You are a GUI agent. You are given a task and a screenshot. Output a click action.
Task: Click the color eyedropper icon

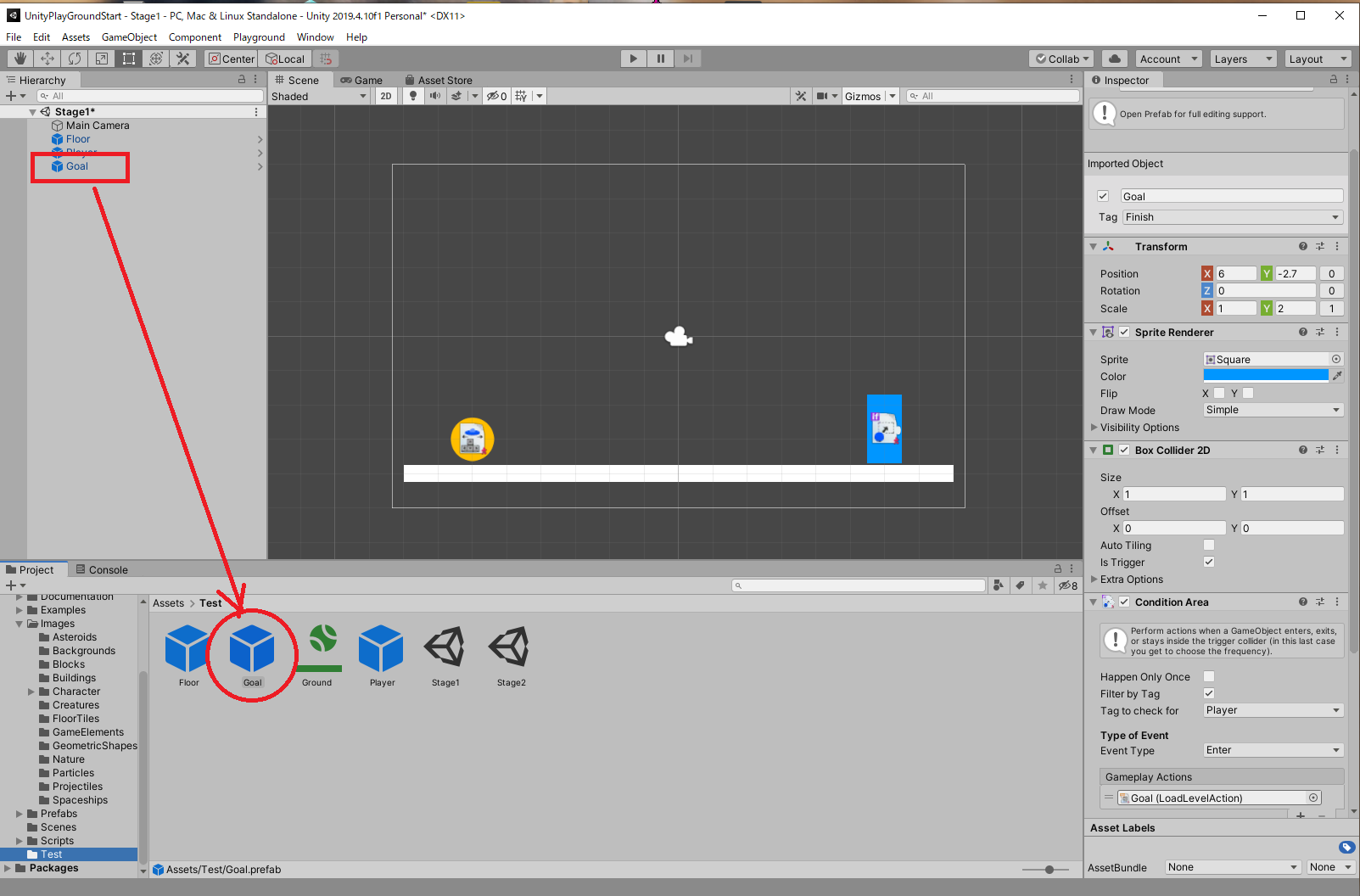(x=1338, y=376)
